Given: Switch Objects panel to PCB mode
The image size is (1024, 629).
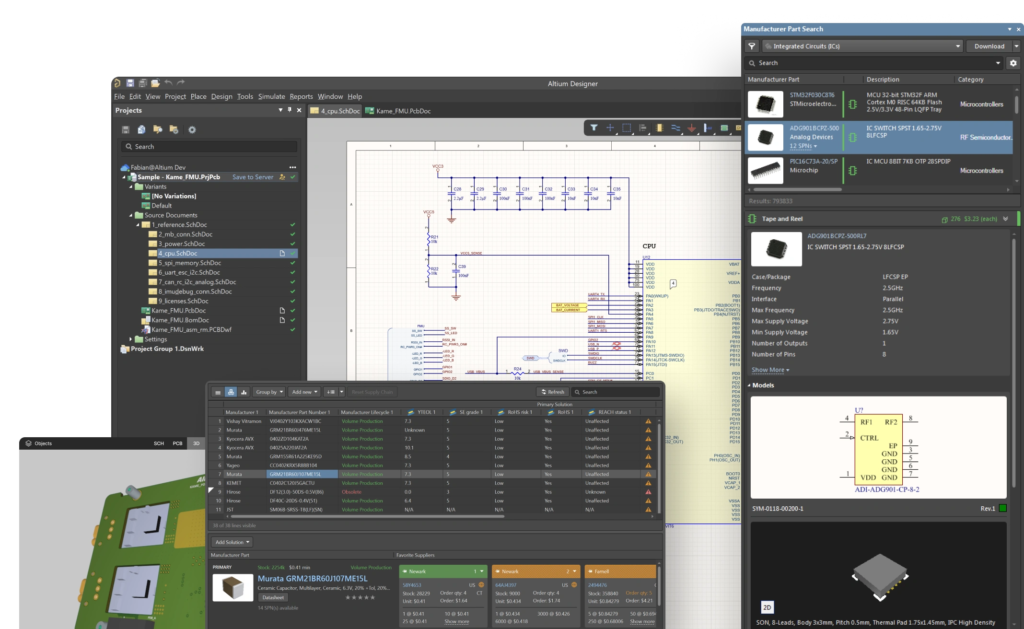Looking at the screenshot, I should tap(177, 444).
